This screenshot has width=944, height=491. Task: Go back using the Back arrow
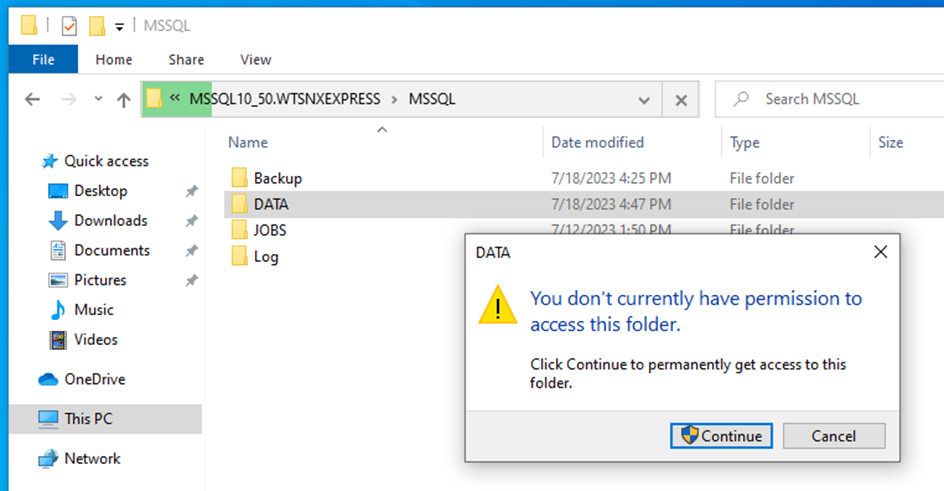tap(32, 99)
